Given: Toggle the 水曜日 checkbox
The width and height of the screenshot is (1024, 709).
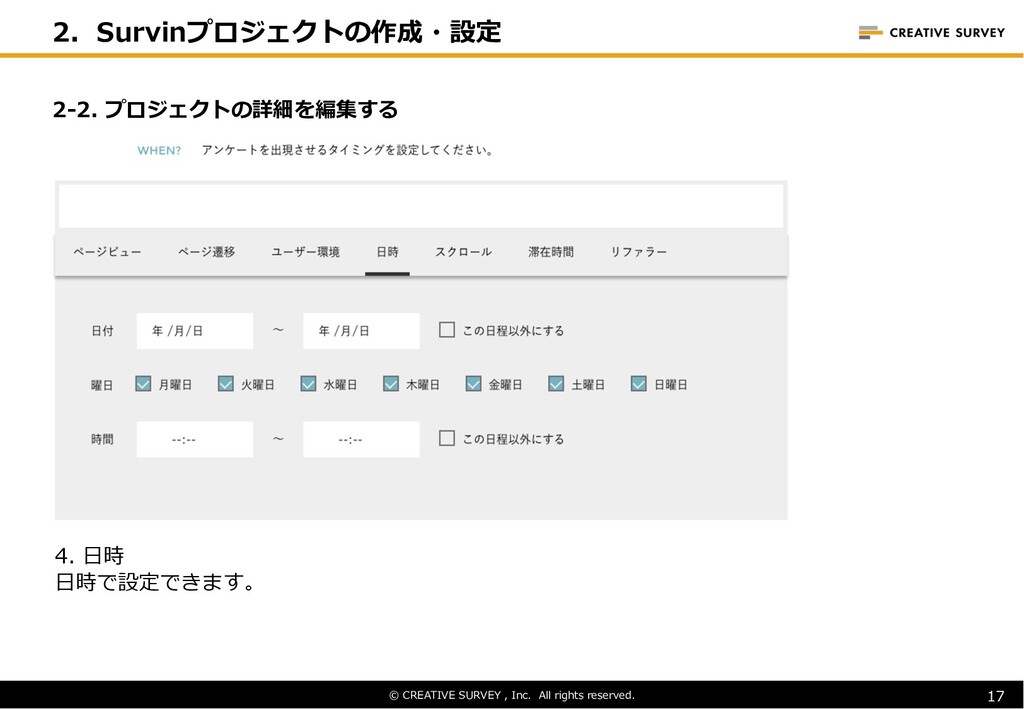Looking at the screenshot, I should [308, 384].
